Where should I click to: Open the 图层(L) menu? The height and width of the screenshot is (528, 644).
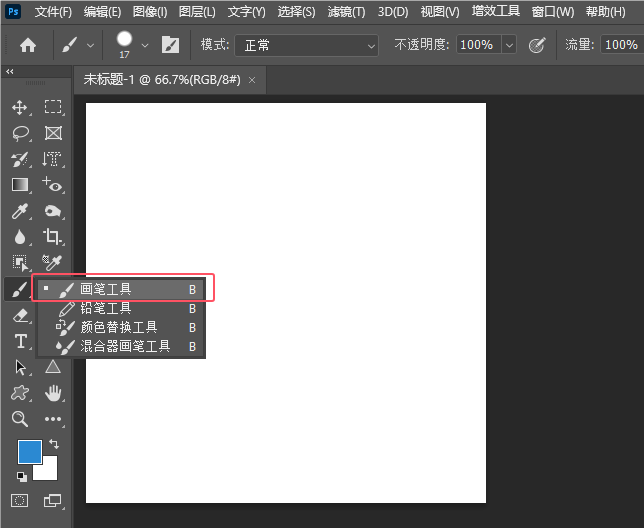click(x=197, y=12)
